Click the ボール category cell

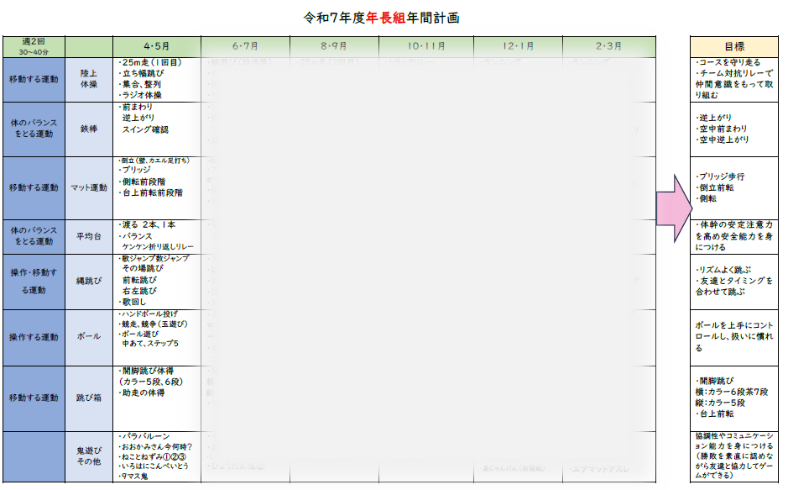[89, 337]
